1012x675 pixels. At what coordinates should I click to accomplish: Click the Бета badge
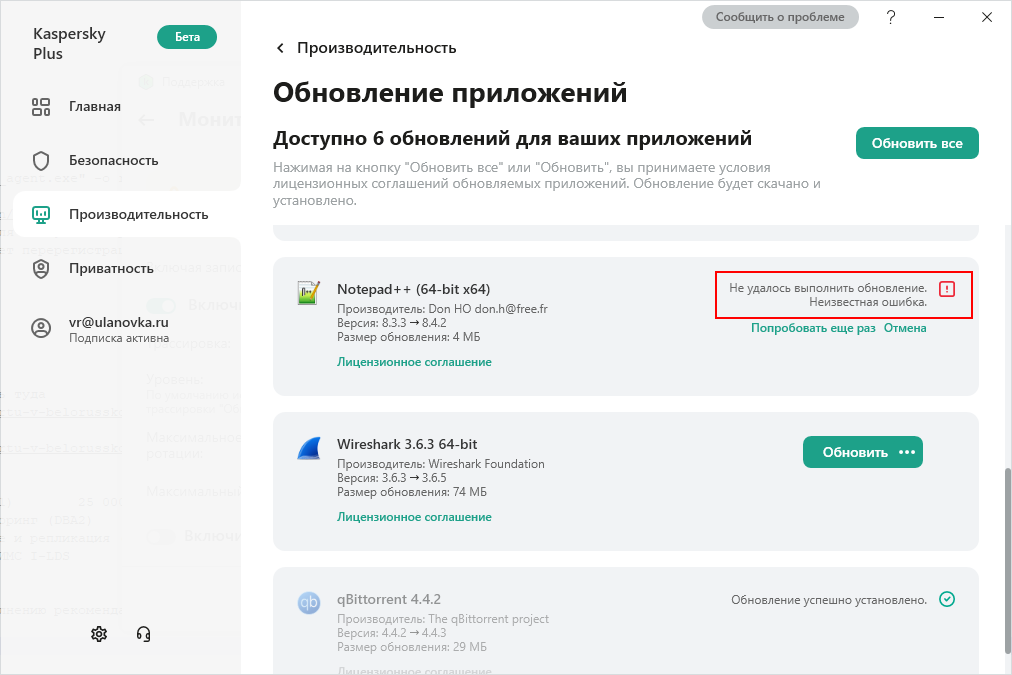click(x=187, y=37)
